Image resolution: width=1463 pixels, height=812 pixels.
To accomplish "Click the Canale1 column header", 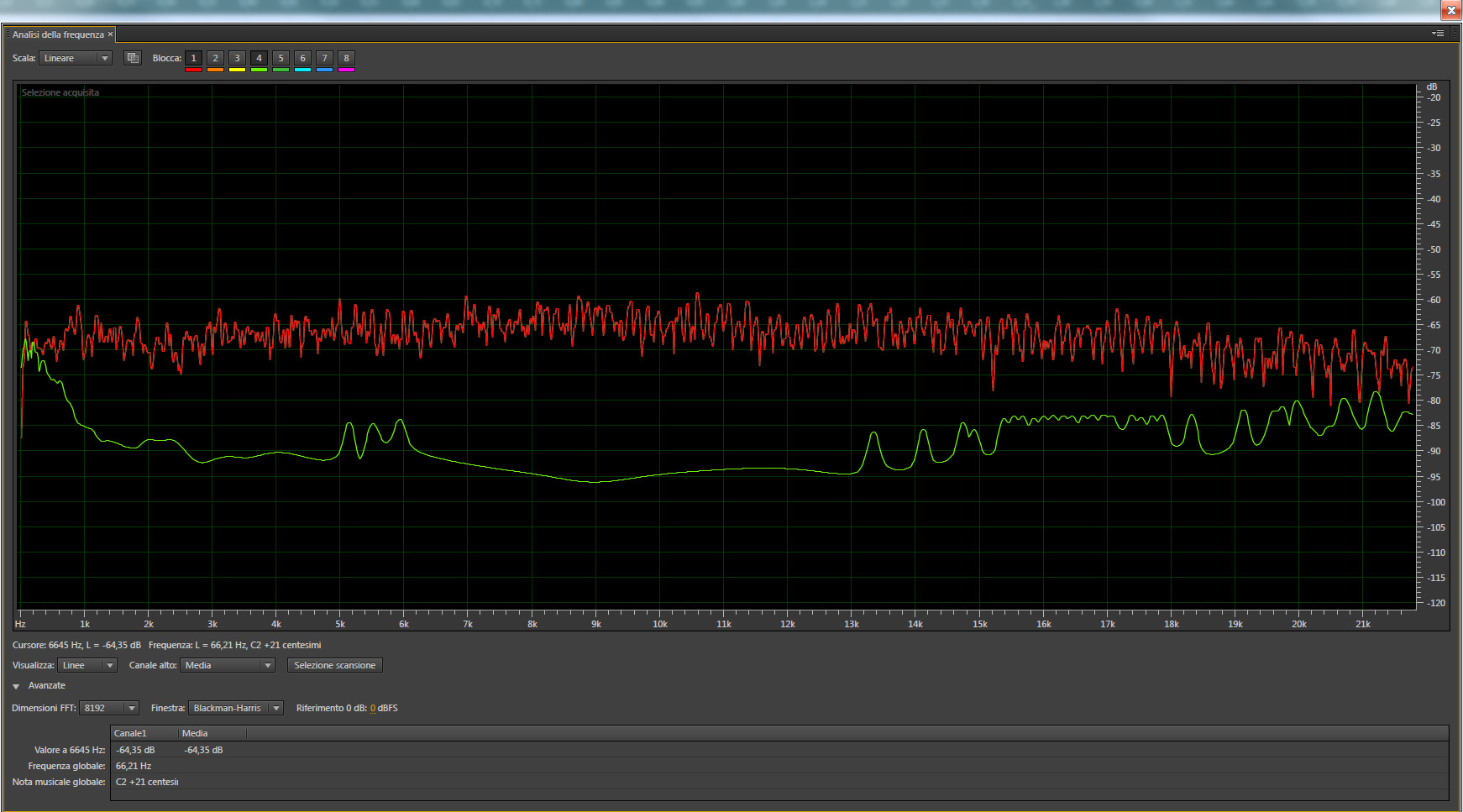I will (144, 733).
